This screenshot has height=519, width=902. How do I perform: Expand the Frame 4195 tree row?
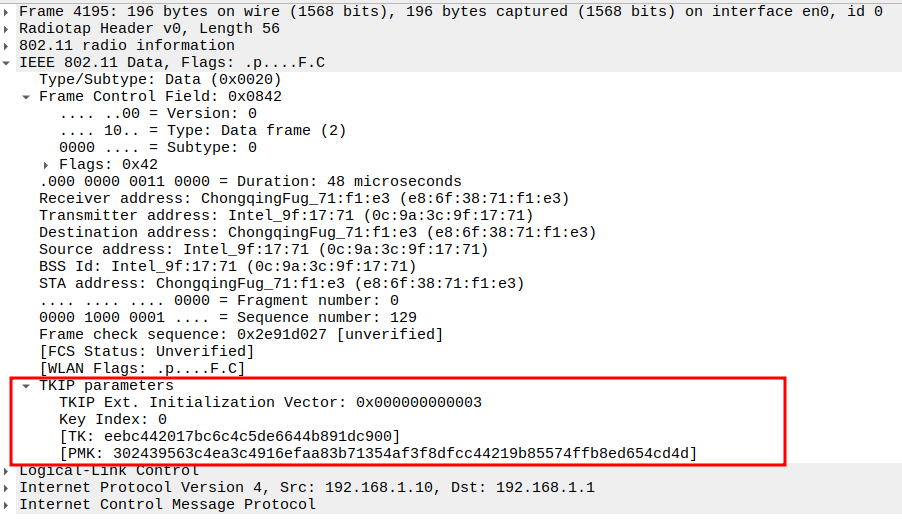coord(8,12)
